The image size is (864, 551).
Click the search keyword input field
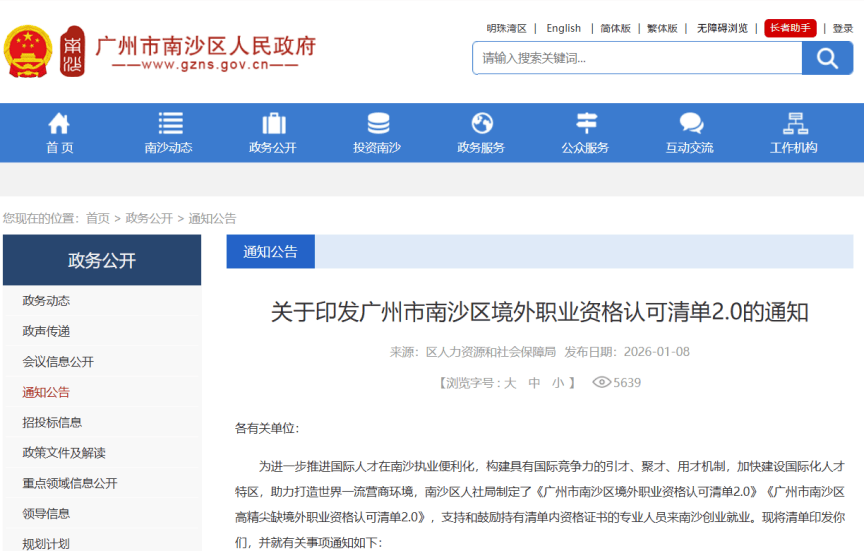637,58
